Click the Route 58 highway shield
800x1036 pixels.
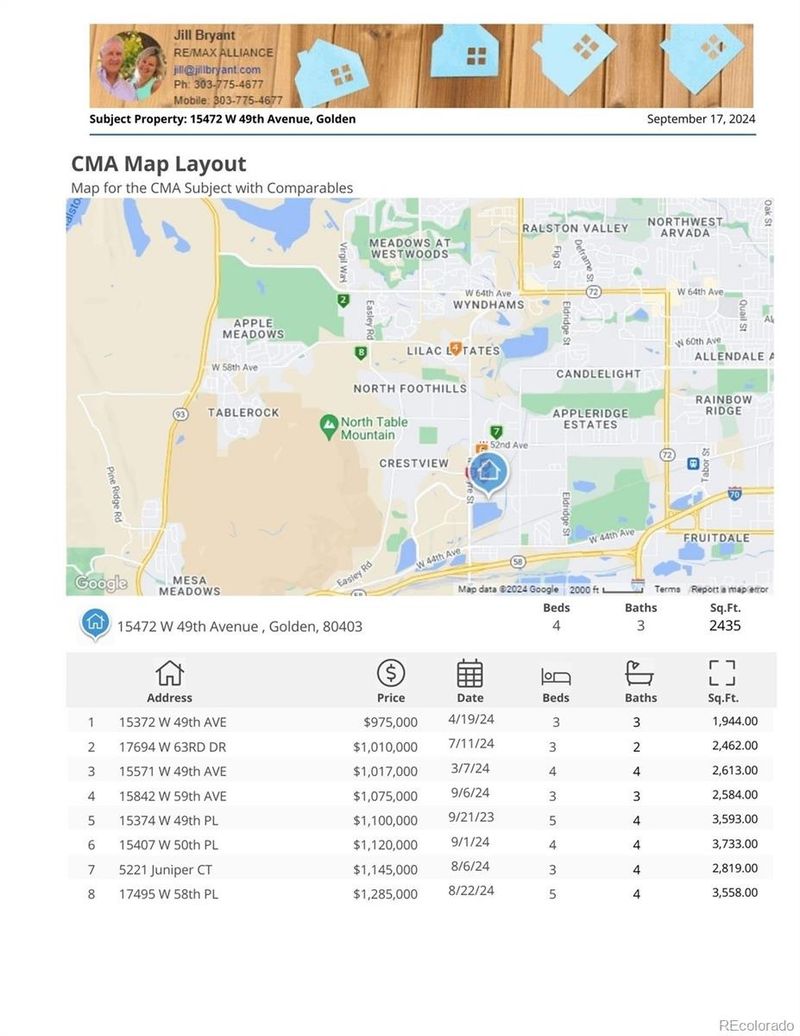pos(519,562)
